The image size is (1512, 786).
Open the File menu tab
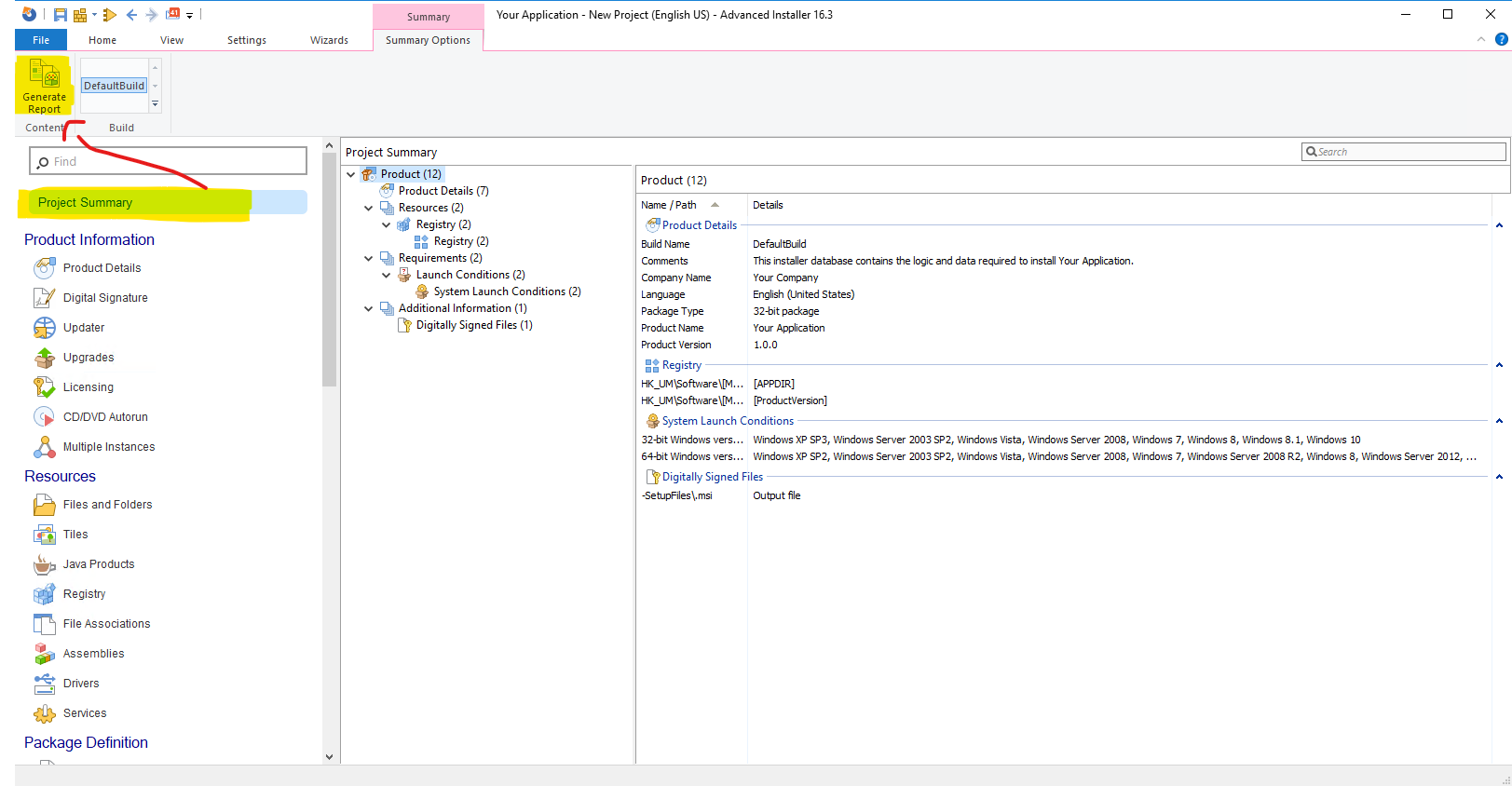click(41, 40)
